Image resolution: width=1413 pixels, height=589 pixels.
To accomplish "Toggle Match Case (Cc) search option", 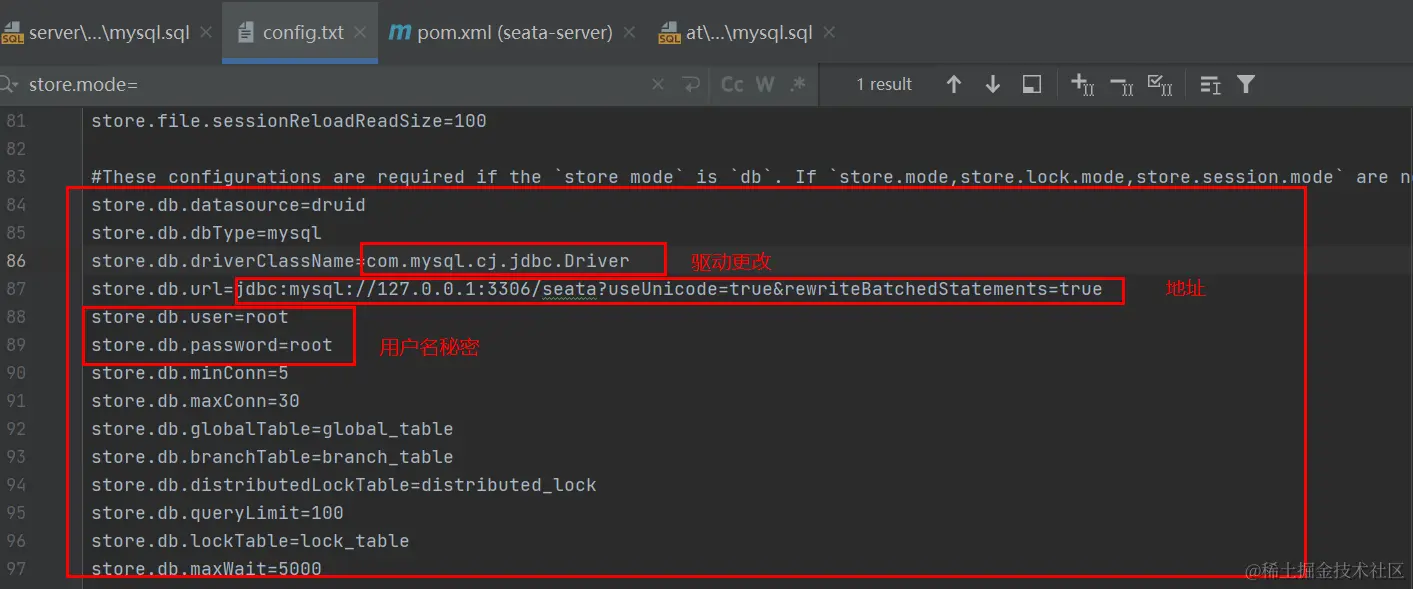I will point(732,85).
